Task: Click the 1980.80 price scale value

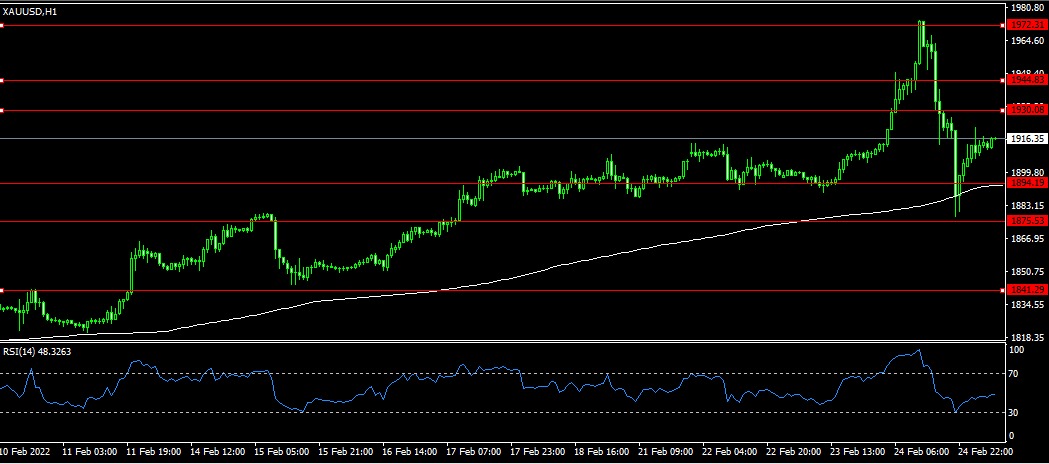Action: point(1028,8)
